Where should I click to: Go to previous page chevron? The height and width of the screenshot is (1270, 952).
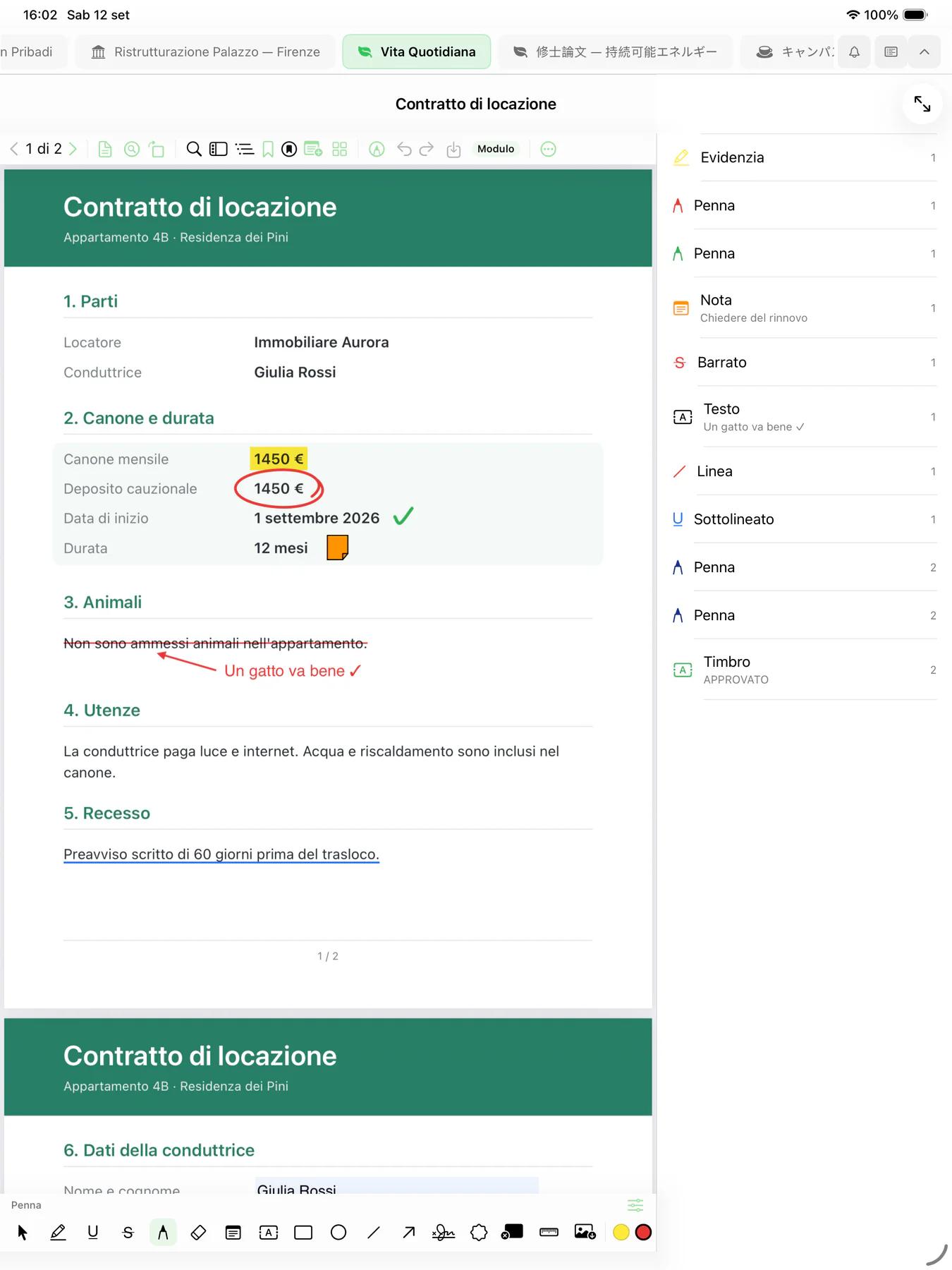pos(13,149)
